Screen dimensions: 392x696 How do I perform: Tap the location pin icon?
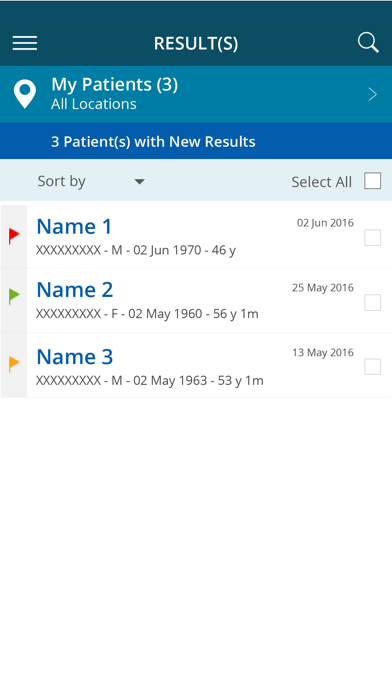(x=25, y=94)
